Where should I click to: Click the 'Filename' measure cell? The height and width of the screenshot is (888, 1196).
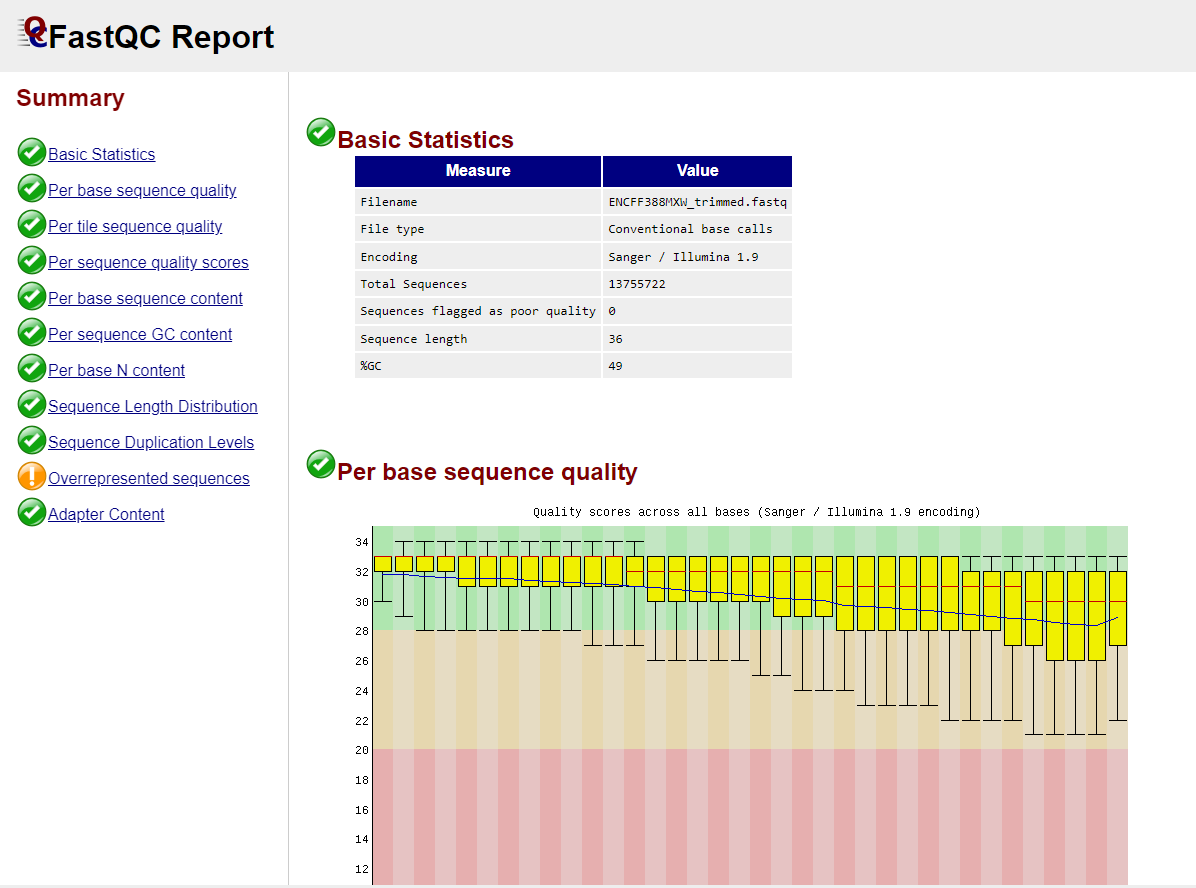tap(478, 202)
